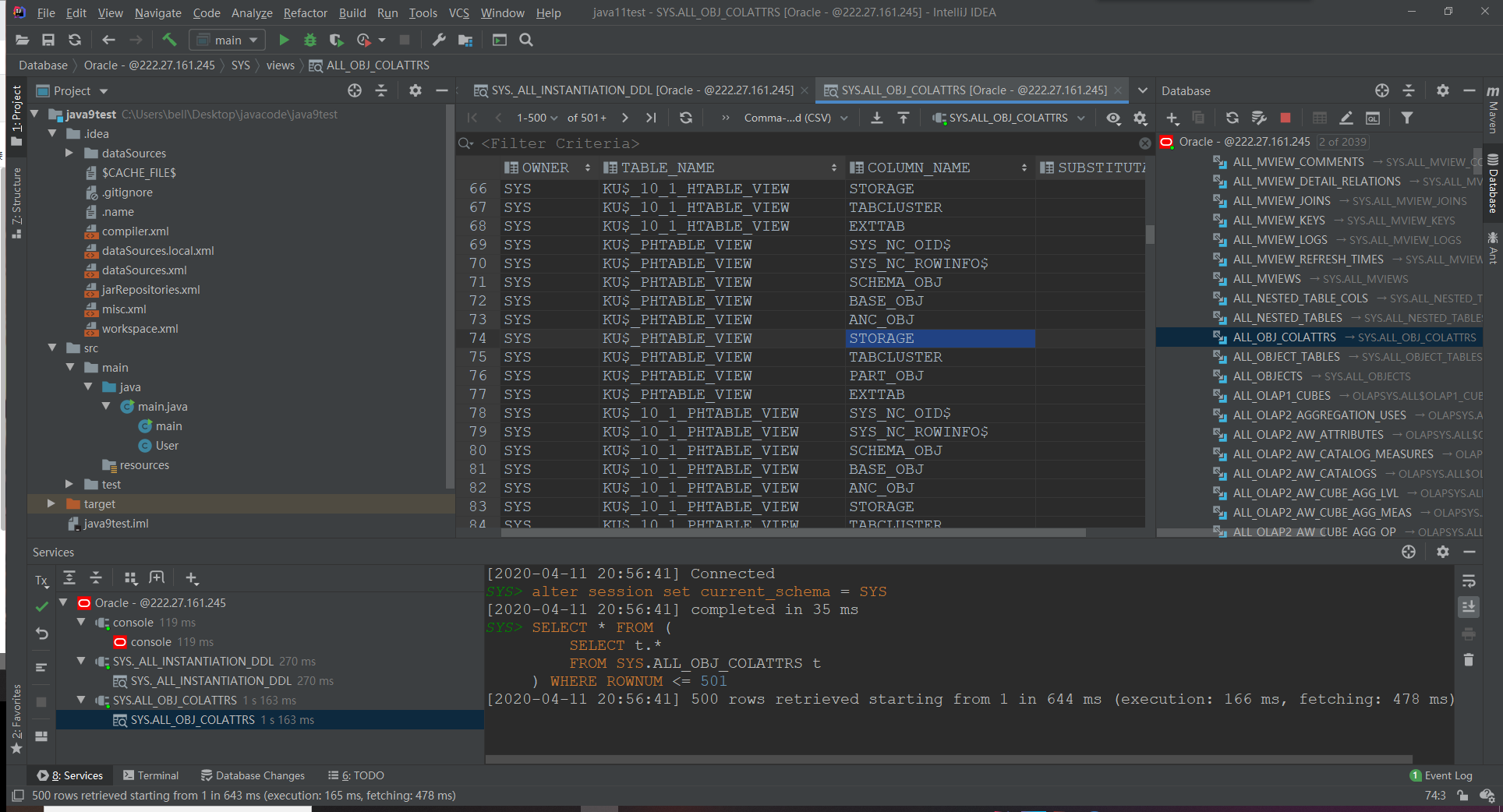Click the views breadcrumb

click(280, 65)
